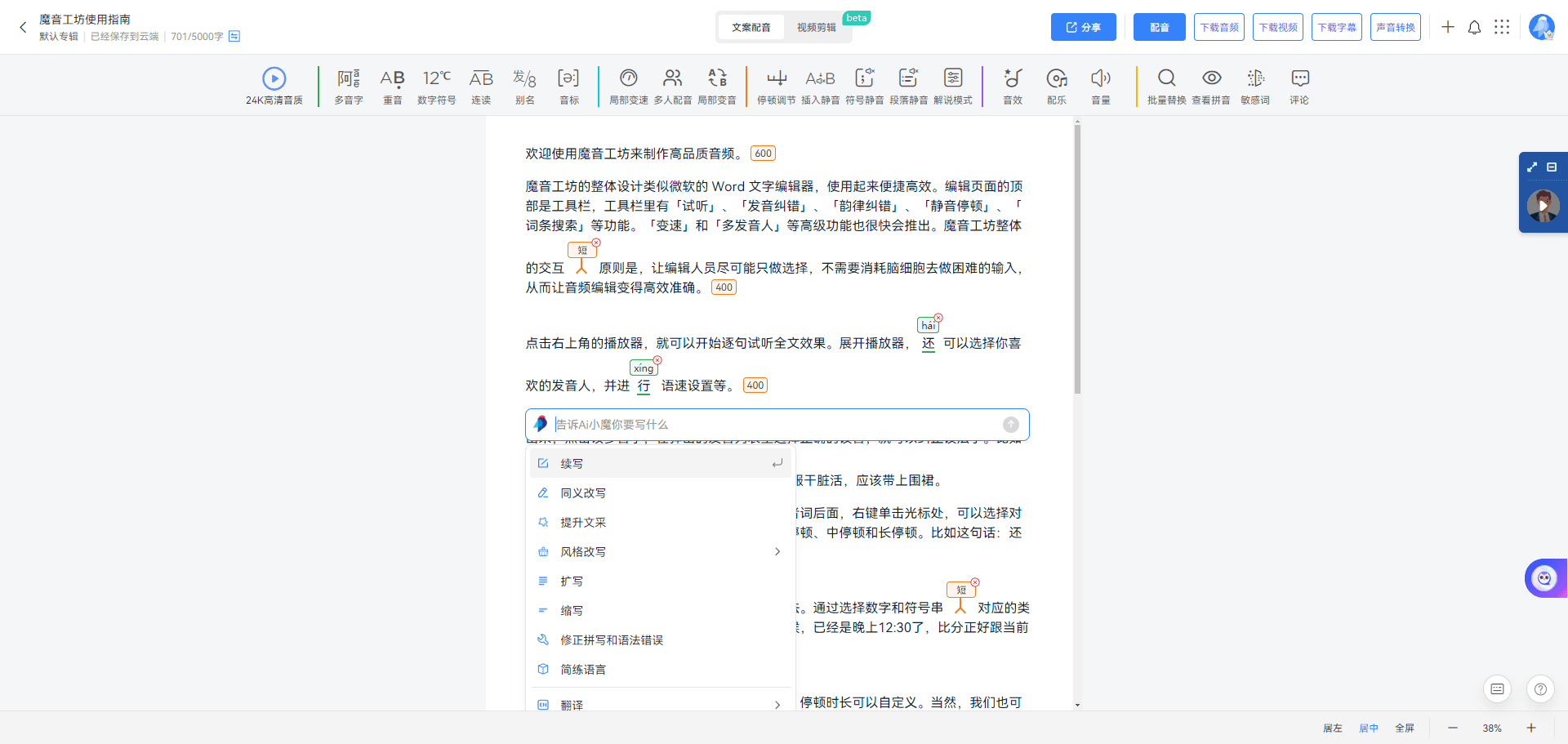1568x744 pixels.
Task: Open the notifications bell
Action: pos(1474,28)
